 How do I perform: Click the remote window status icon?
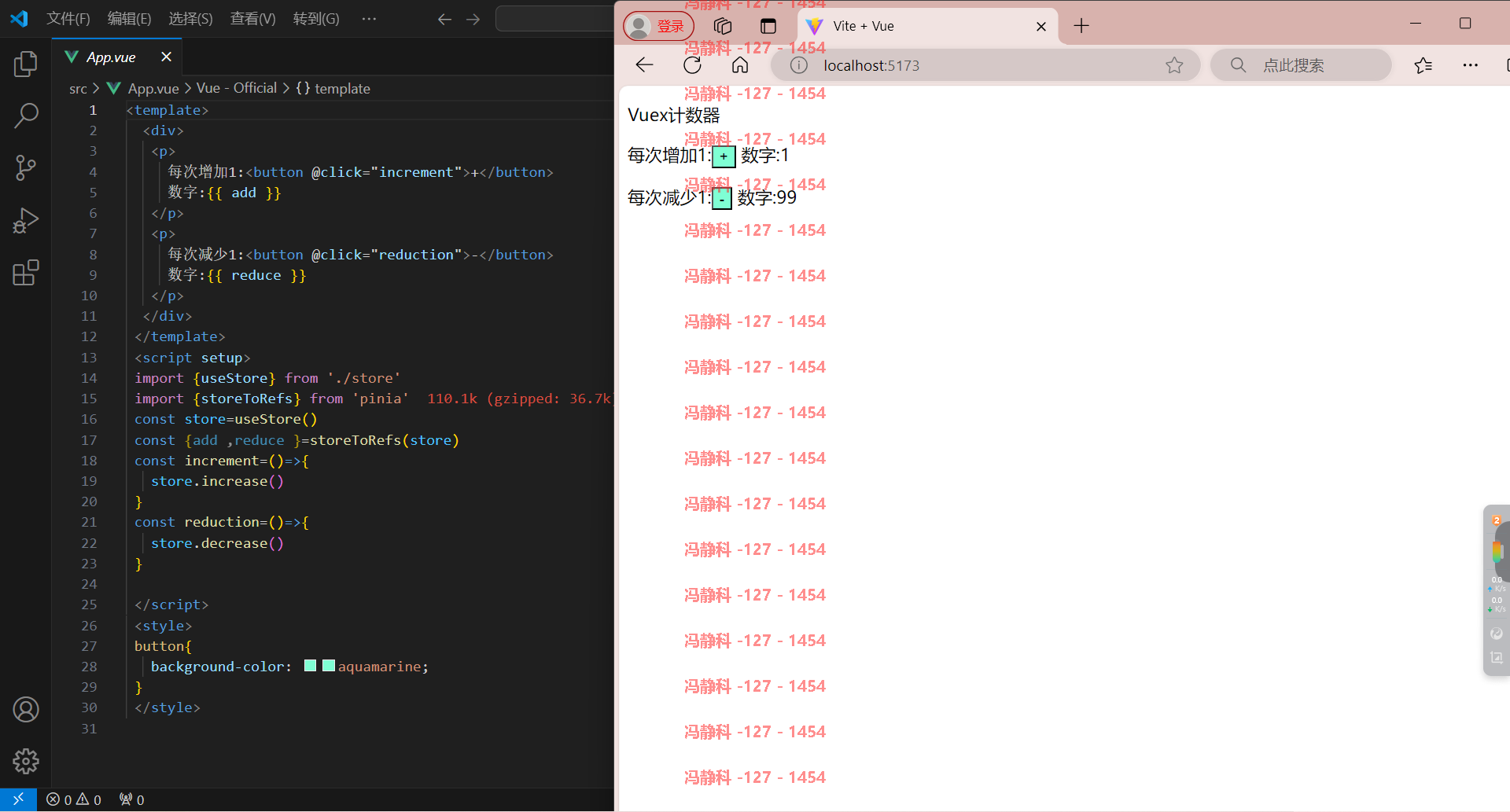(x=18, y=799)
